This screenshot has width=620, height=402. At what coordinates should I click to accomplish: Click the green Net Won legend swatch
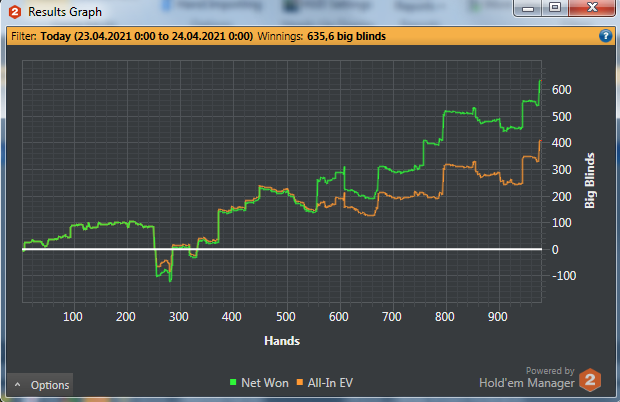click(233, 382)
